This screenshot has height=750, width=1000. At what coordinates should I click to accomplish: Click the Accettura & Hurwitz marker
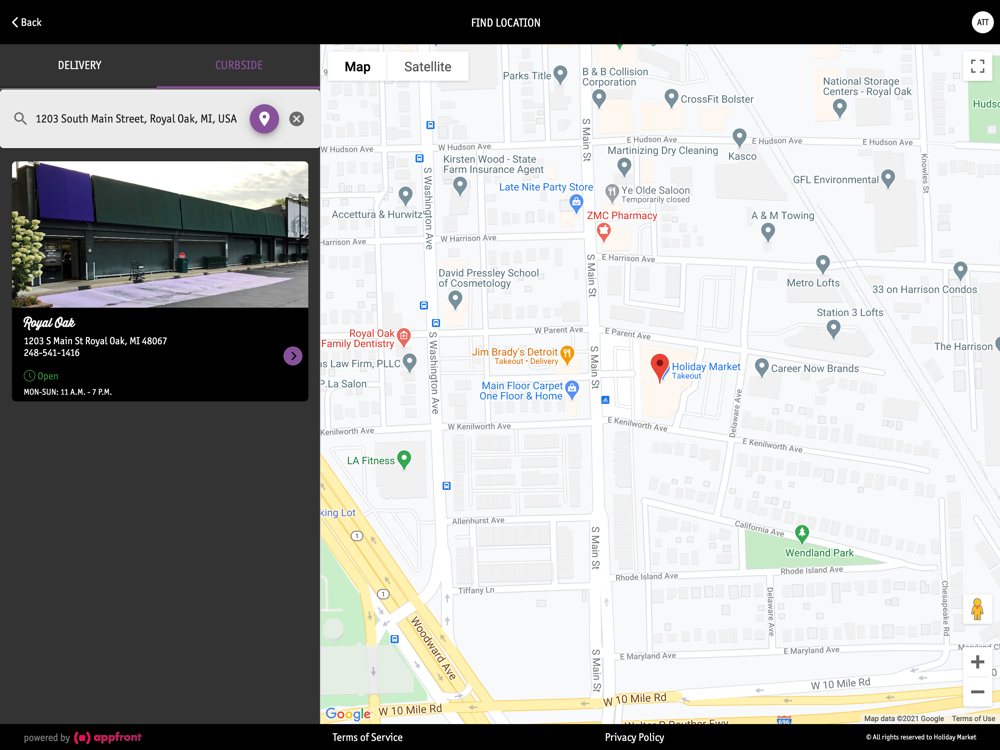point(405,196)
